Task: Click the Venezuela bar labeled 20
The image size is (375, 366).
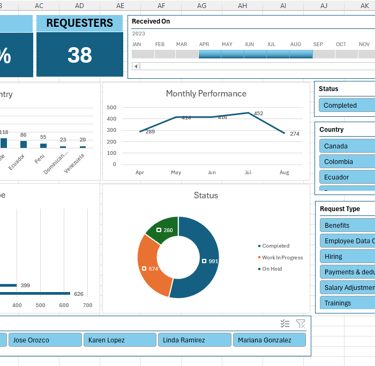Action: (x=83, y=147)
